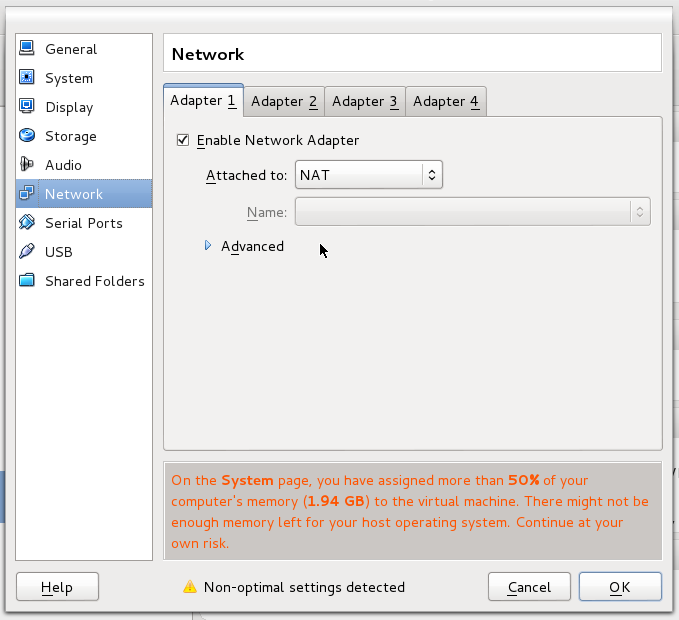
Task: Open the System settings page
Action: click(x=84, y=78)
